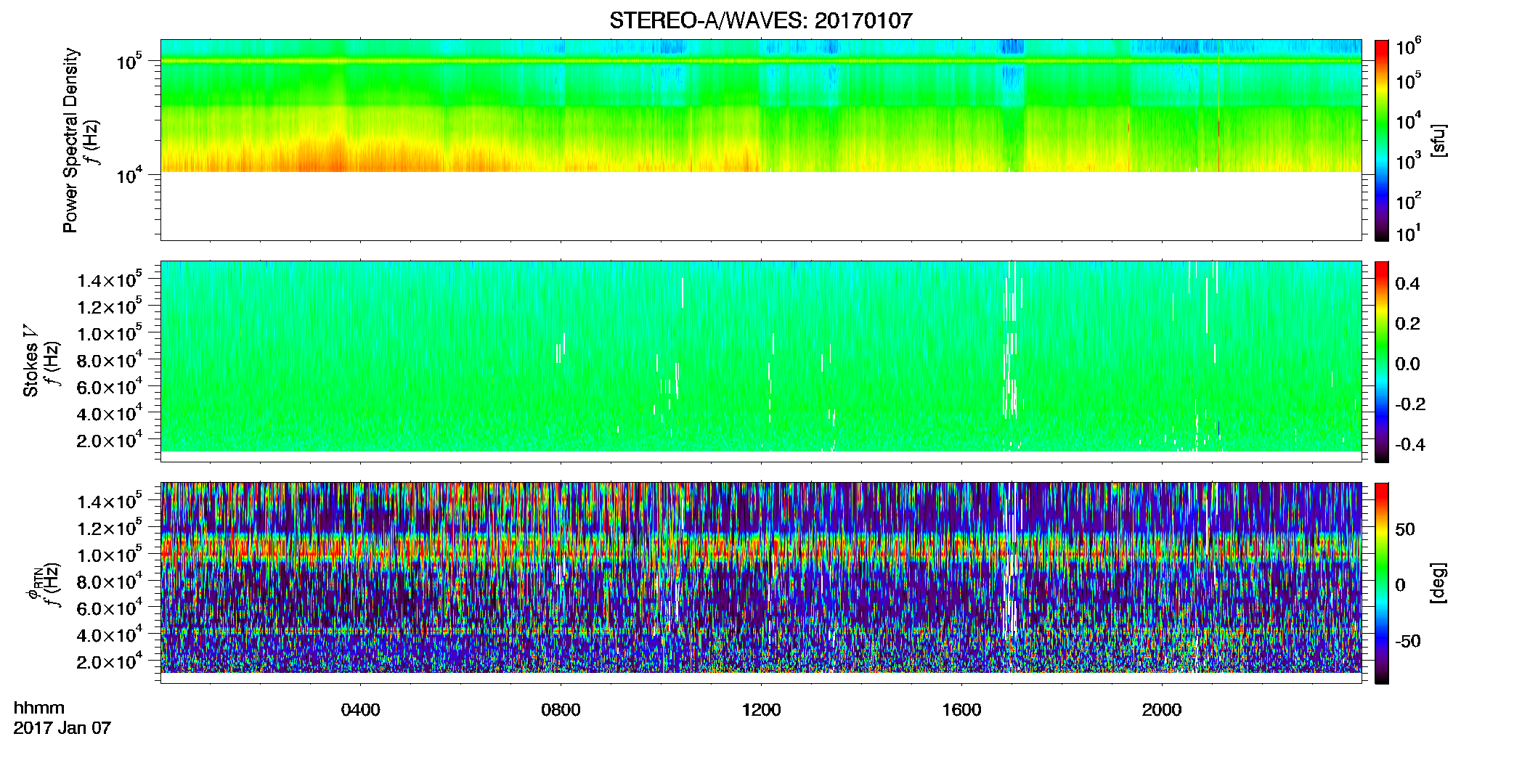Click the [deg] colorbar unit label
The image size is (1522, 784).
[x=1438, y=583]
